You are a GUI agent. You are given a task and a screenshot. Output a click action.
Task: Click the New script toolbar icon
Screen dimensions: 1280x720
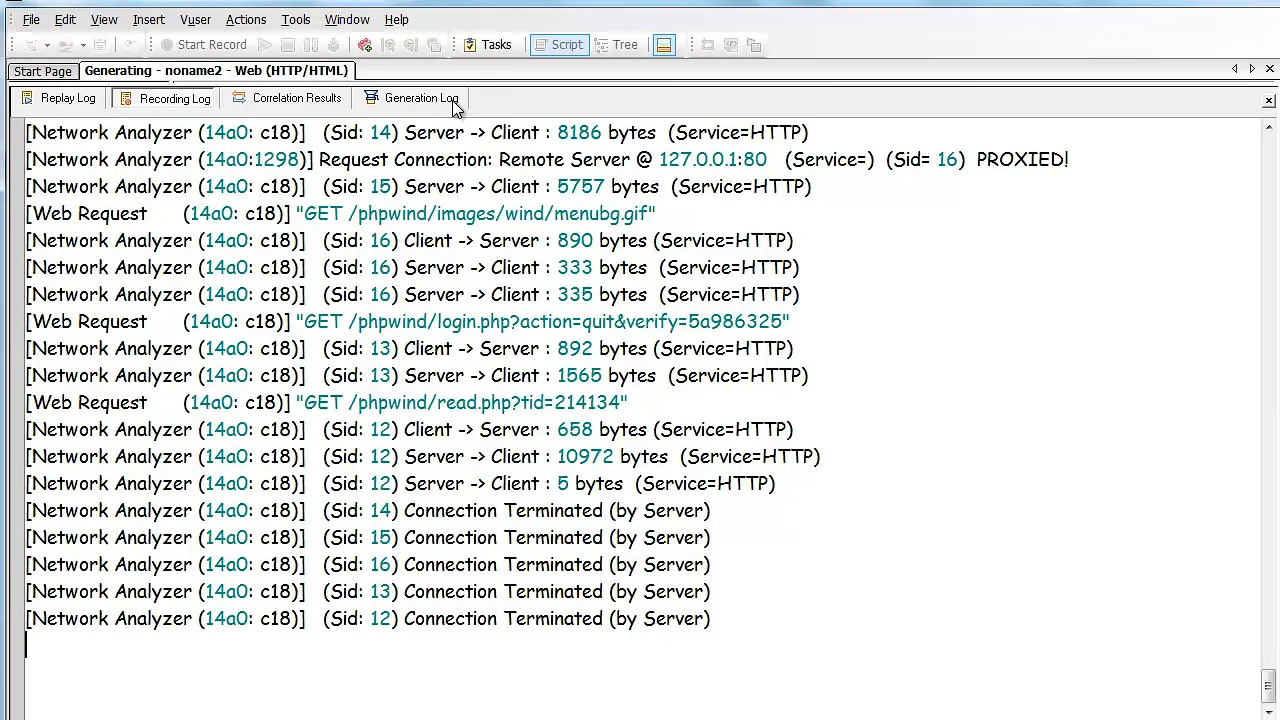coord(30,45)
